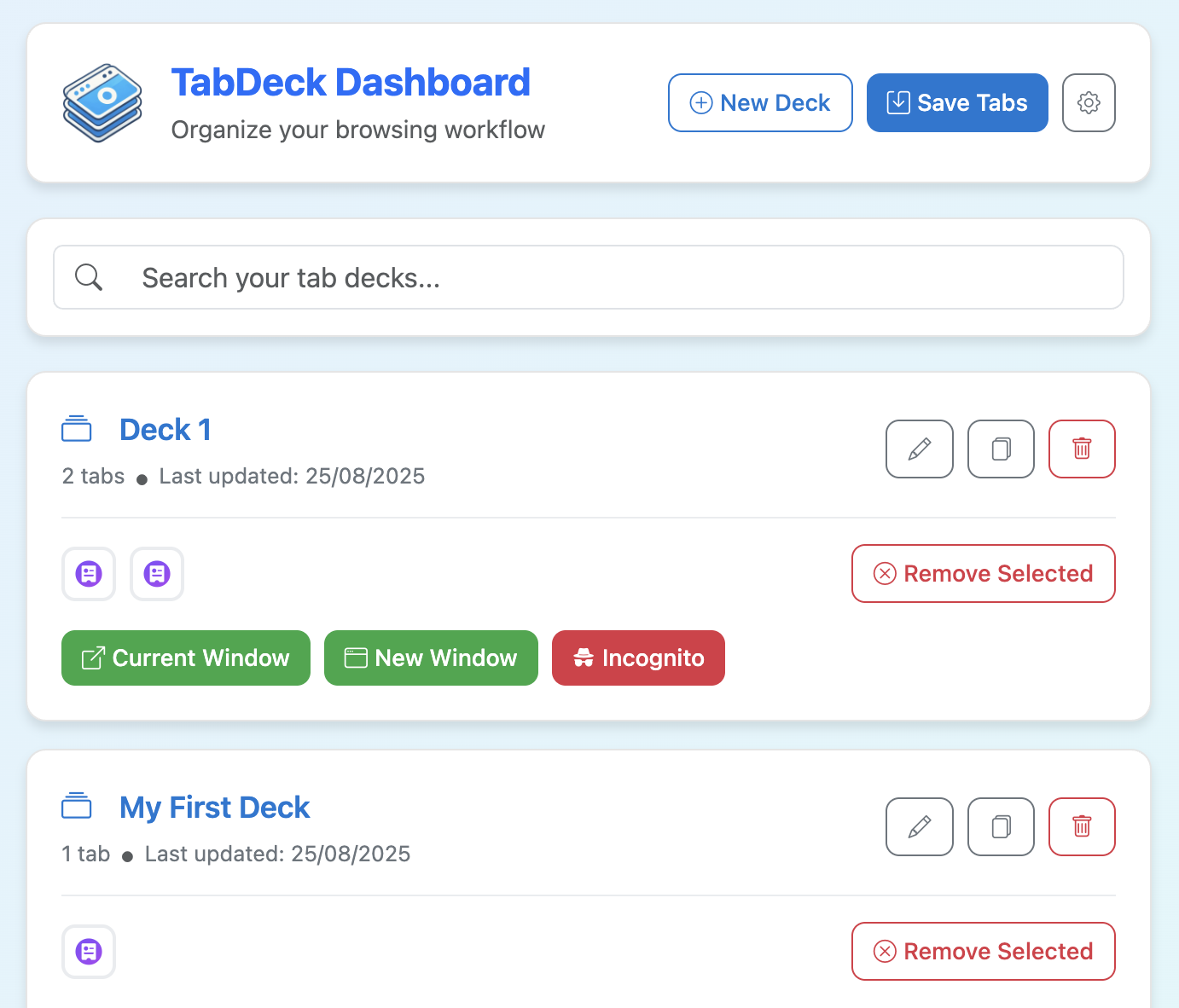Save the current browser tabs
Screen dimensions: 1179x1008
(956, 102)
